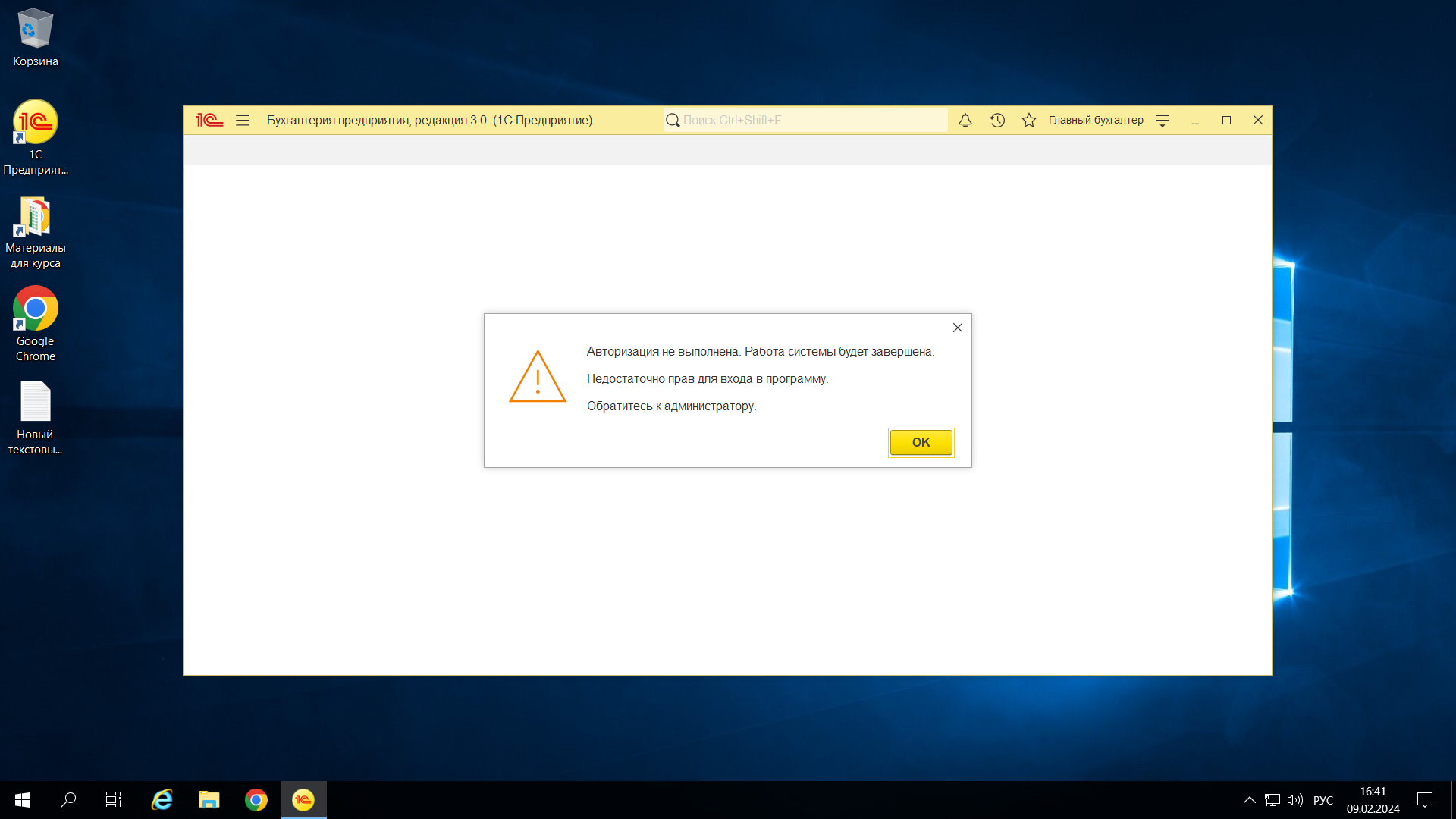Expand the service settings menu icon
This screenshot has height=819, width=1456.
click(1163, 121)
